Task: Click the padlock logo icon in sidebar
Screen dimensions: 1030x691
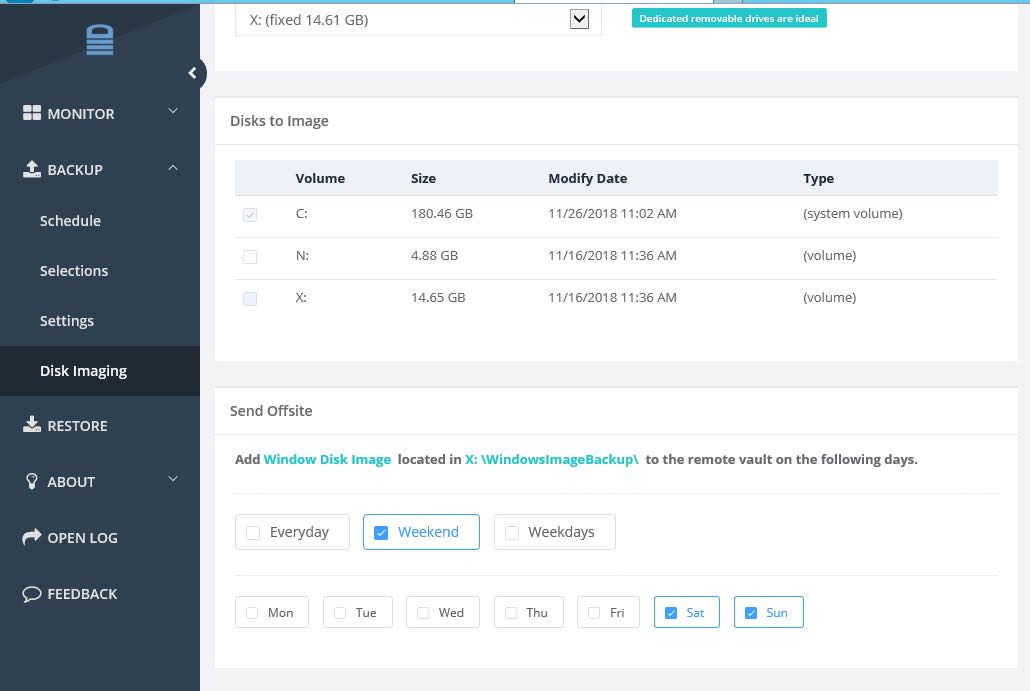Action: (100, 39)
